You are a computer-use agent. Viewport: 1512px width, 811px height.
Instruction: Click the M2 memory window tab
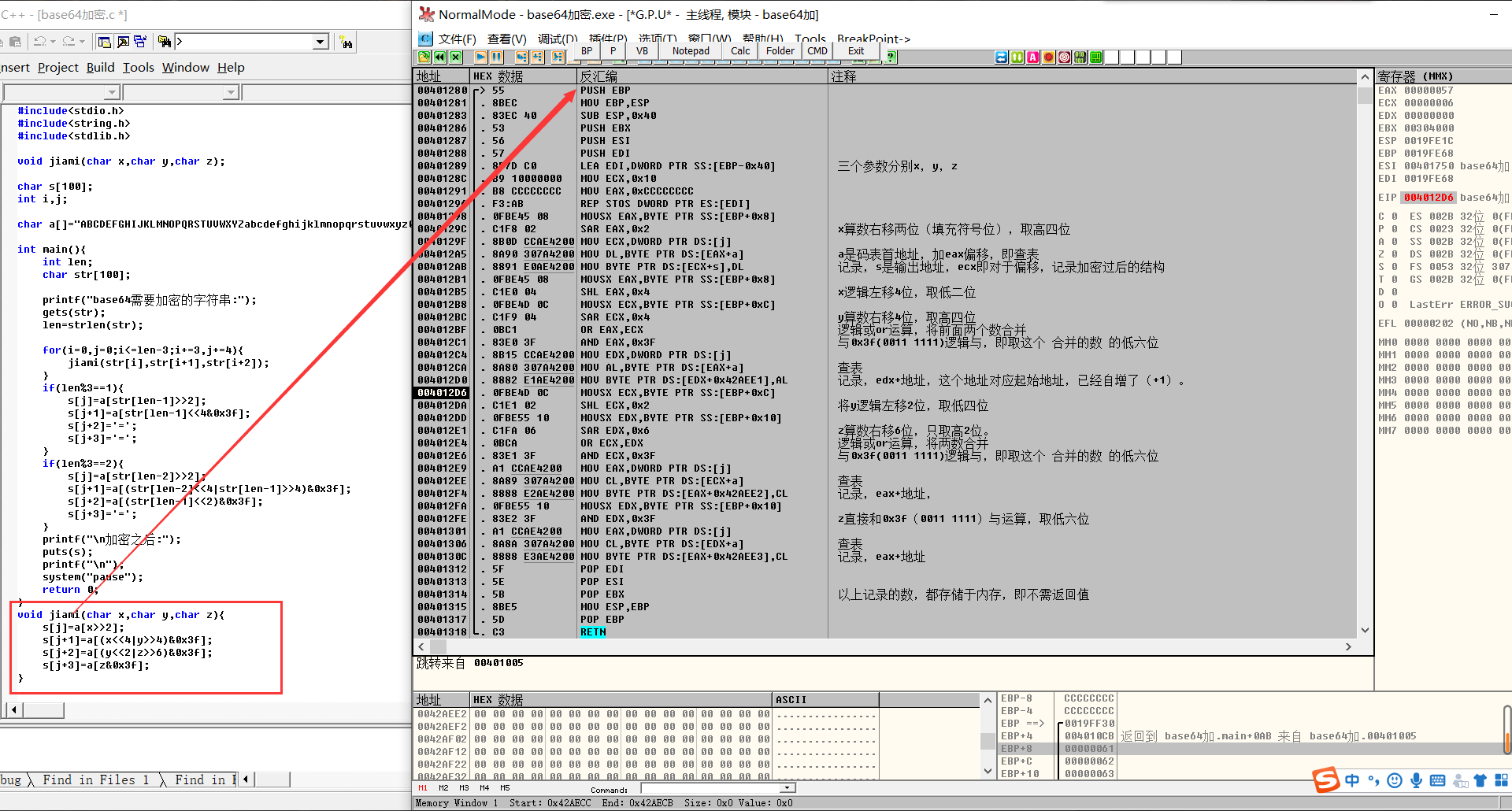(443, 788)
